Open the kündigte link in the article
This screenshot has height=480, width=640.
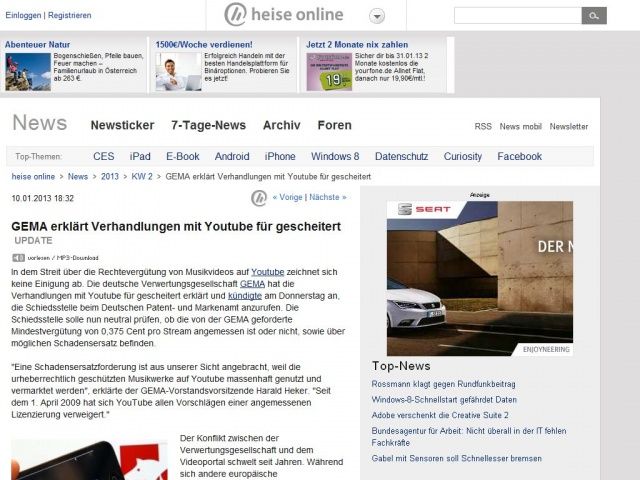click(x=245, y=296)
